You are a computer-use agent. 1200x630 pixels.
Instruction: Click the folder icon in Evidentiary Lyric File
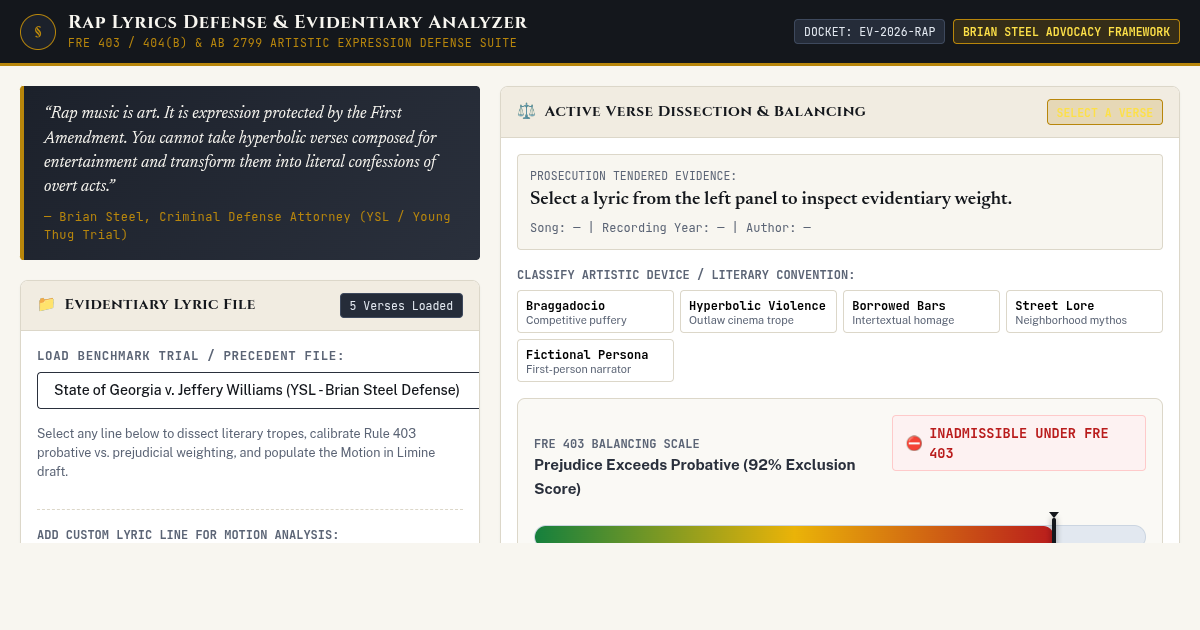[46, 304]
